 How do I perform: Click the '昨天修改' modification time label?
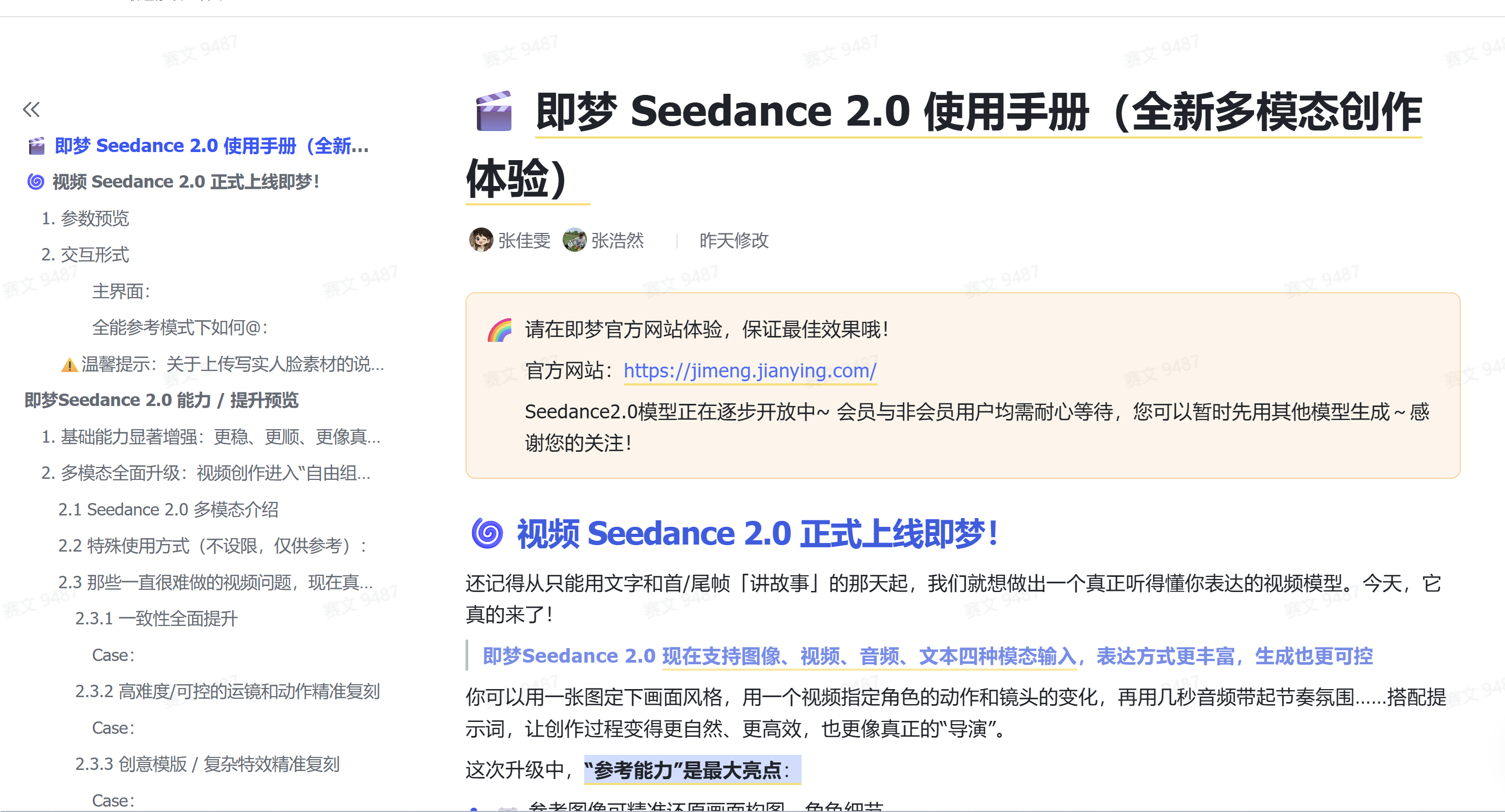coord(733,240)
